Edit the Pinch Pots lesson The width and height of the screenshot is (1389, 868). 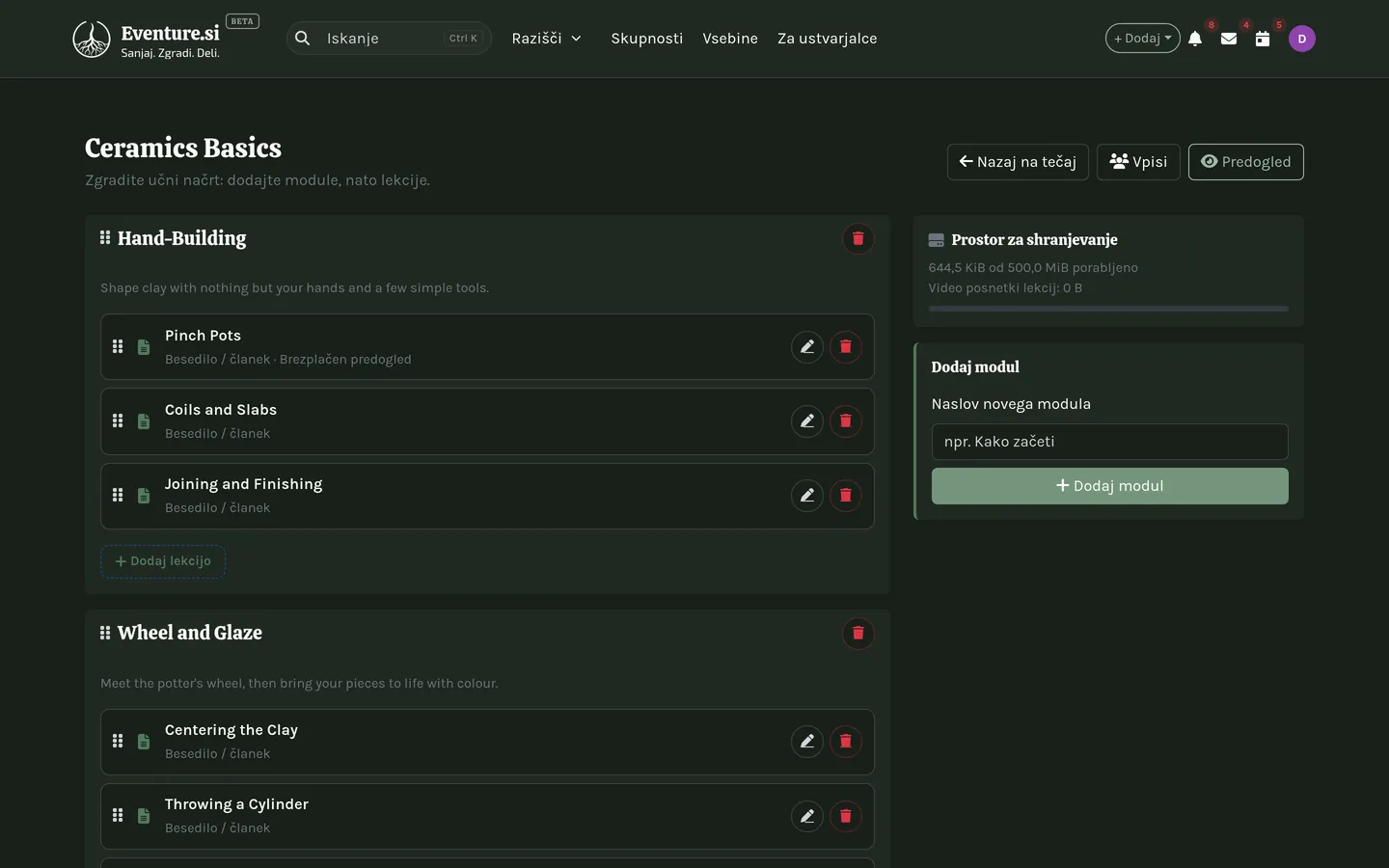click(807, 346)
